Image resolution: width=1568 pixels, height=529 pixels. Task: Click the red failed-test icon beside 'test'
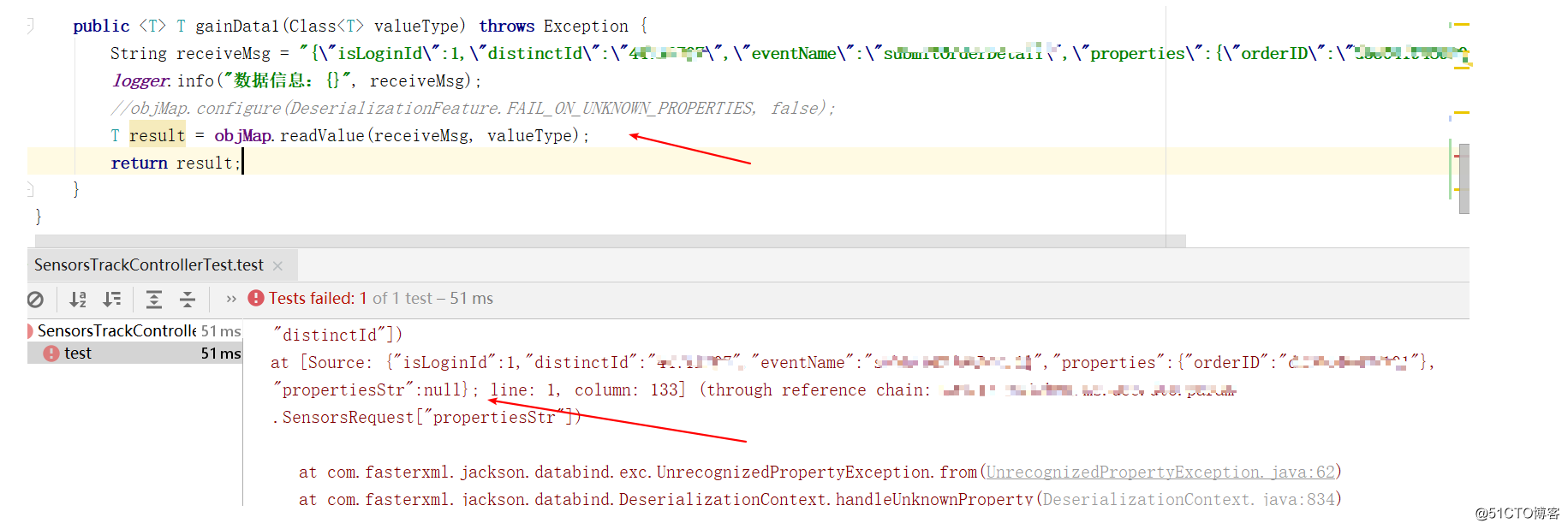point(51,354)
